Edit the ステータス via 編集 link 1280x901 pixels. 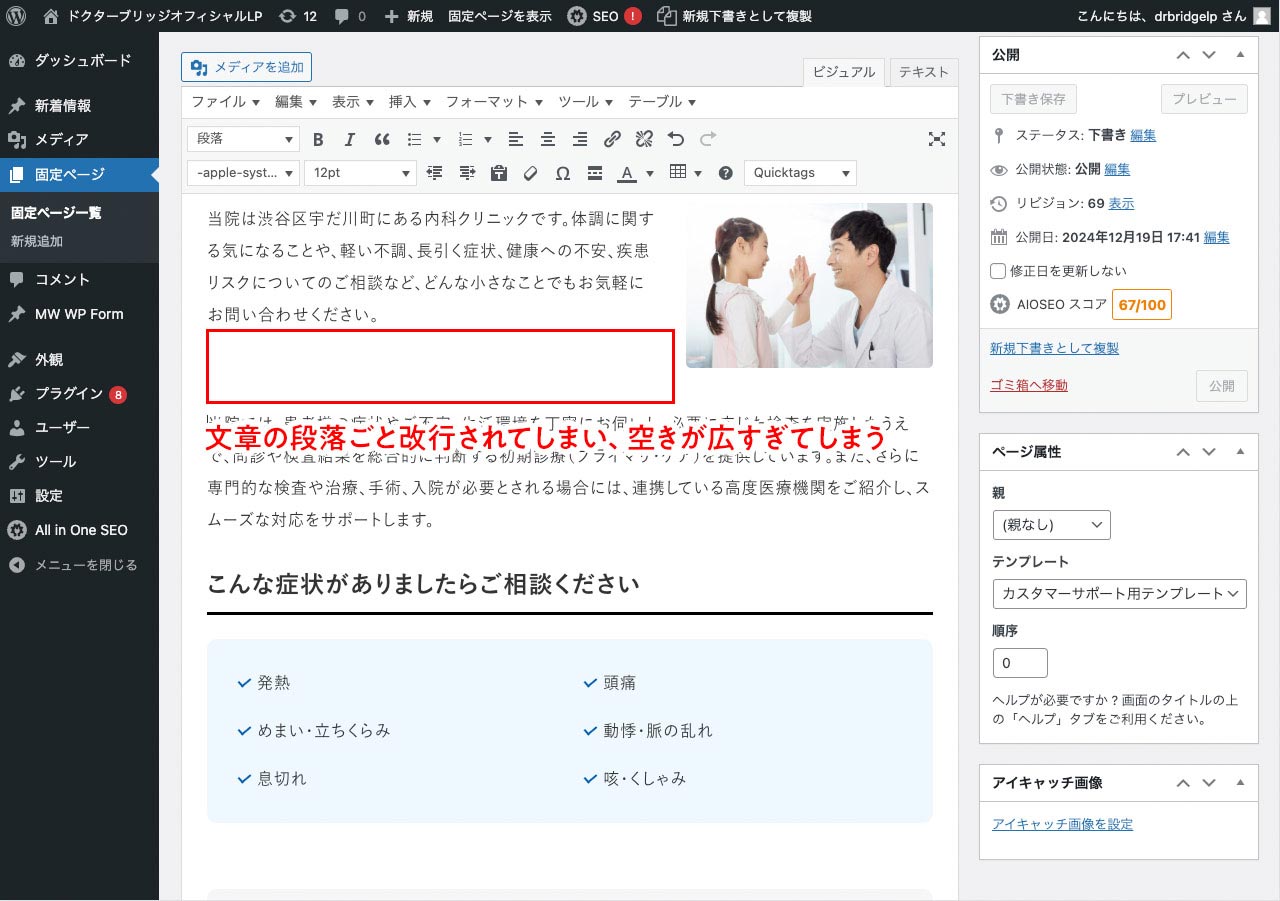point(1143,135)
